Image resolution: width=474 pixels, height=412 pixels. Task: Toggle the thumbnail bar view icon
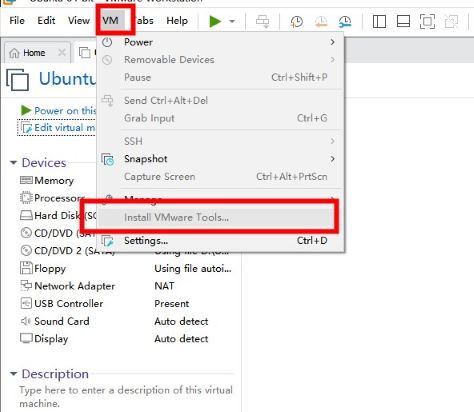[x=403, y=22]
